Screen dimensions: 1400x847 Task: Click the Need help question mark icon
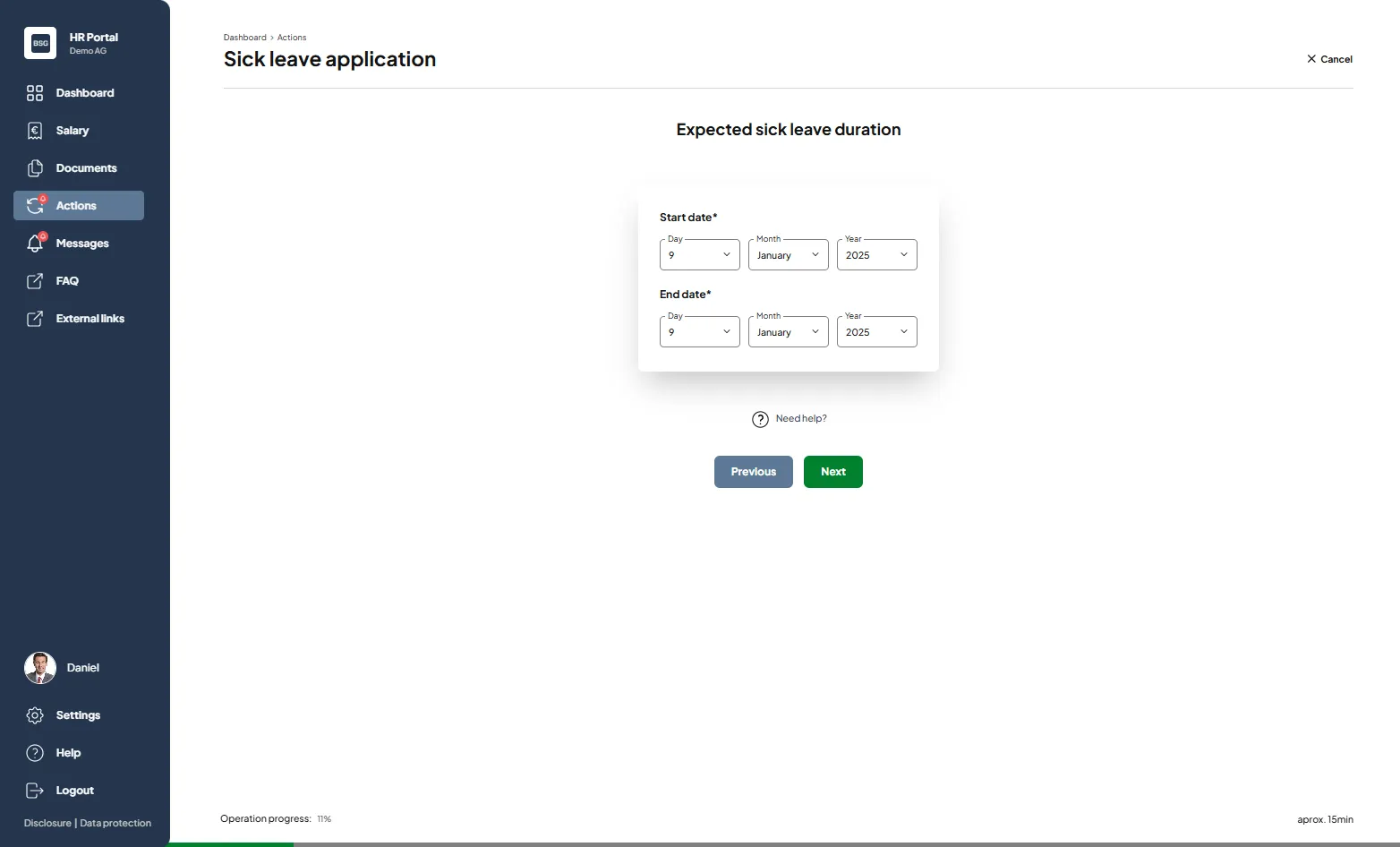coord(760,419)
